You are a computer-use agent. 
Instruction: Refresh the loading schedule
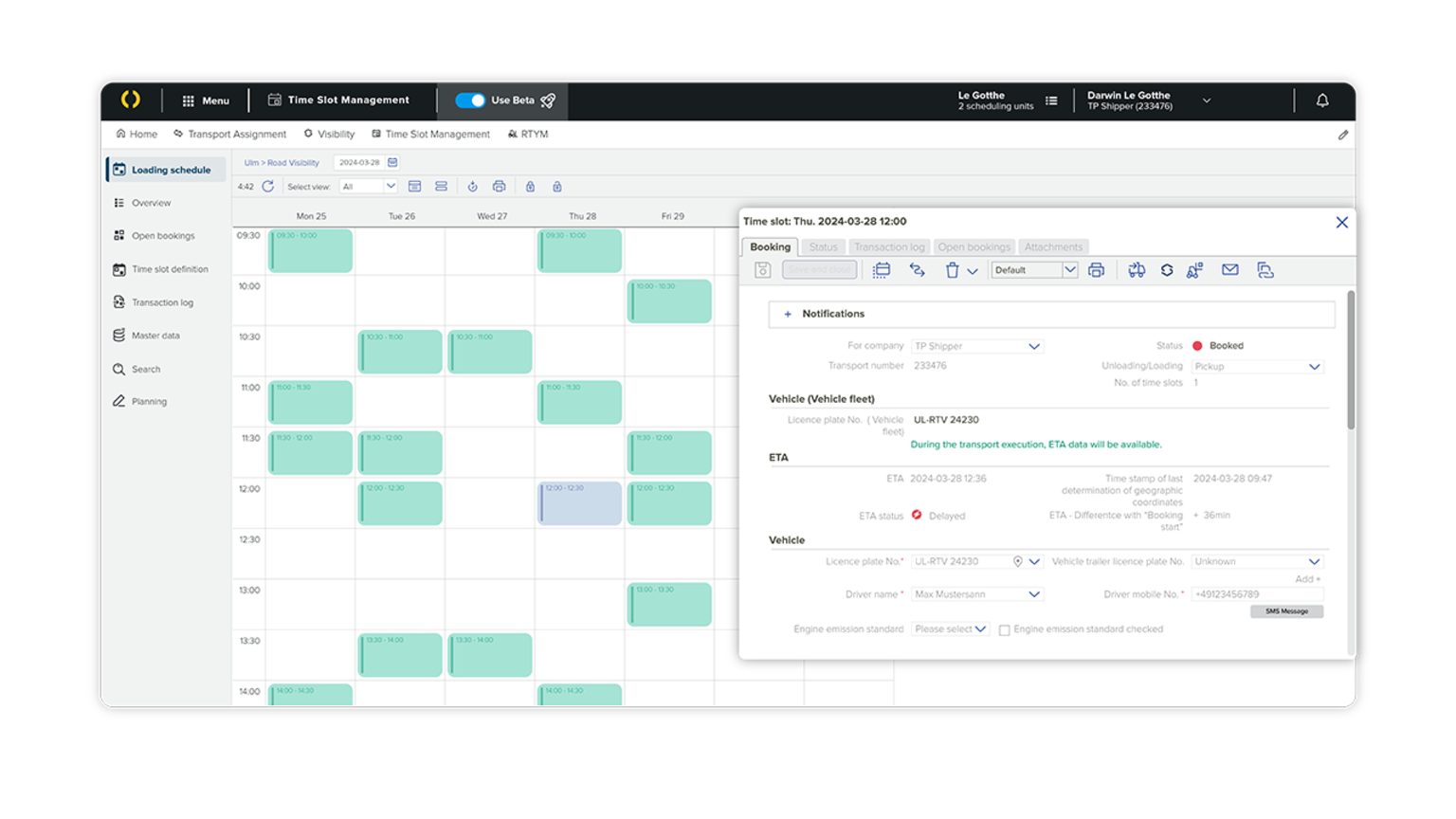click(x=268, y=186)
